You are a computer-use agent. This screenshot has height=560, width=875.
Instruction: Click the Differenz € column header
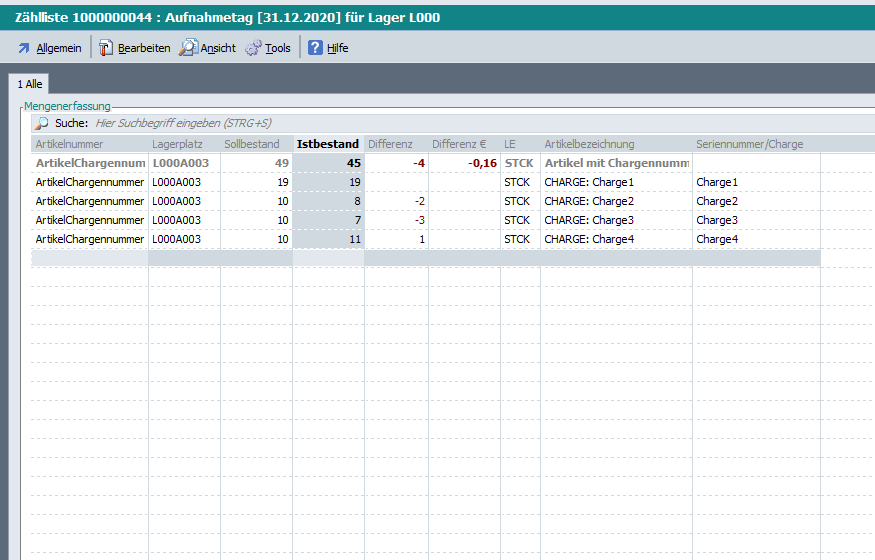pyautogui.click(x=458, y=144)
